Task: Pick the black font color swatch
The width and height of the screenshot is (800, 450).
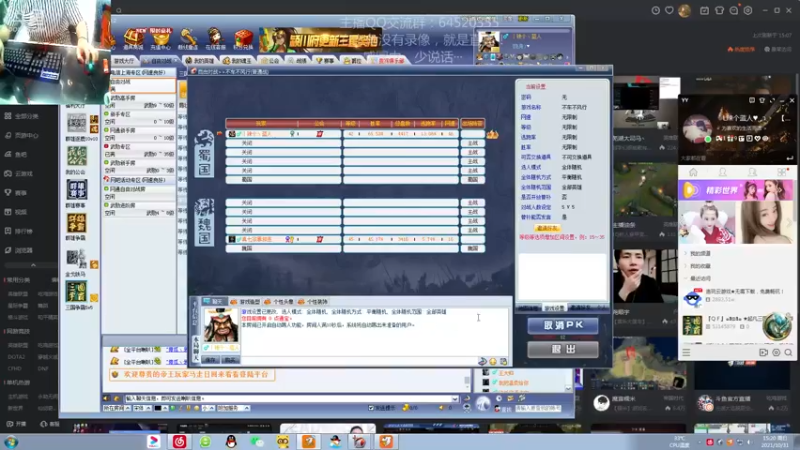Action: coord(158,408)
